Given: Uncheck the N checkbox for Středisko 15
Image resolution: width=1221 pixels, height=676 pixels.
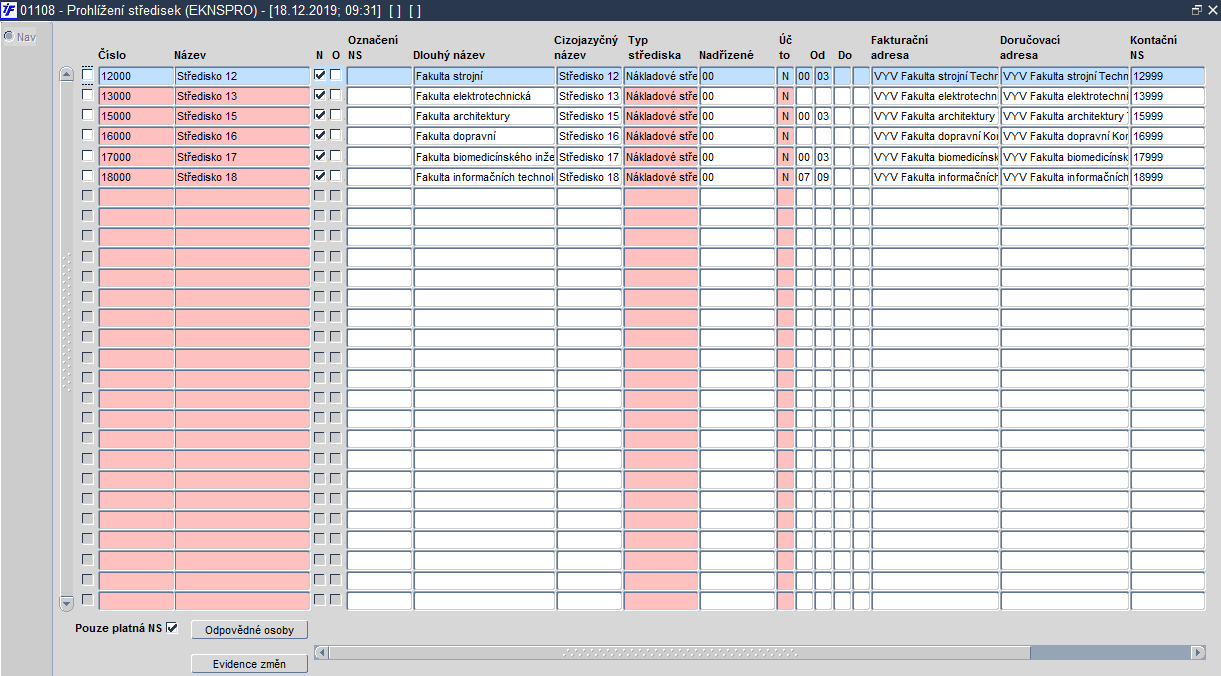Looking at the screenshot, I should (x=320, y=115).
